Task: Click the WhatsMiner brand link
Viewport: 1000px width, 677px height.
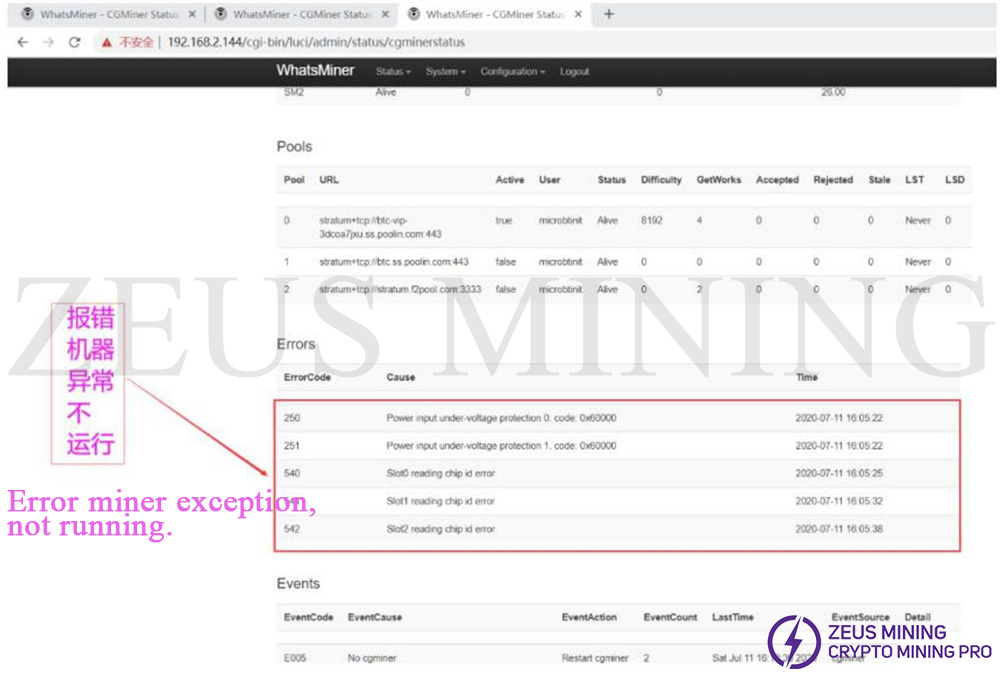Action: (315, 71)
